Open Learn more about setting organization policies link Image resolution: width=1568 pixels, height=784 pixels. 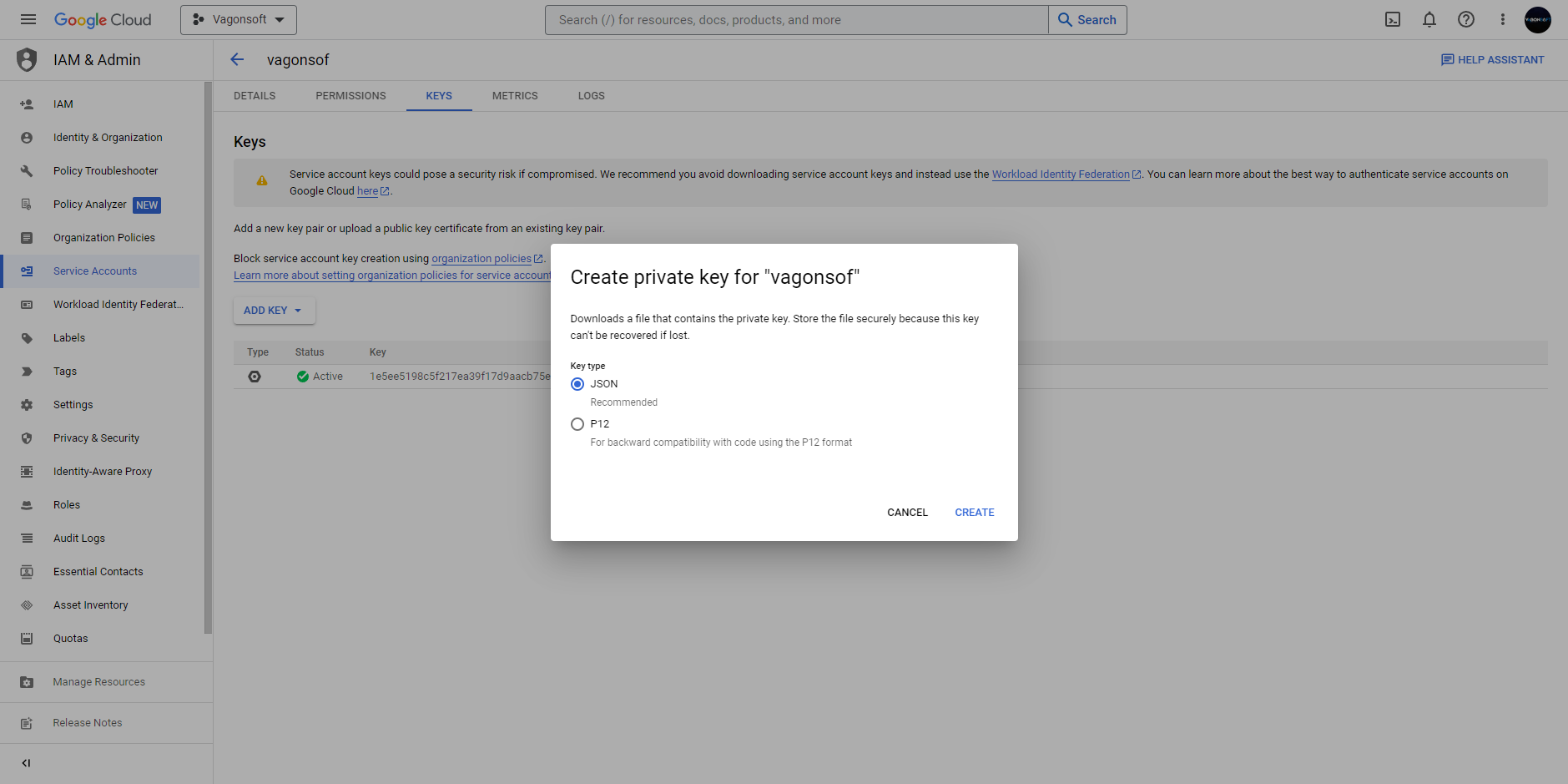pyautogui.click(x=392, y=276)
